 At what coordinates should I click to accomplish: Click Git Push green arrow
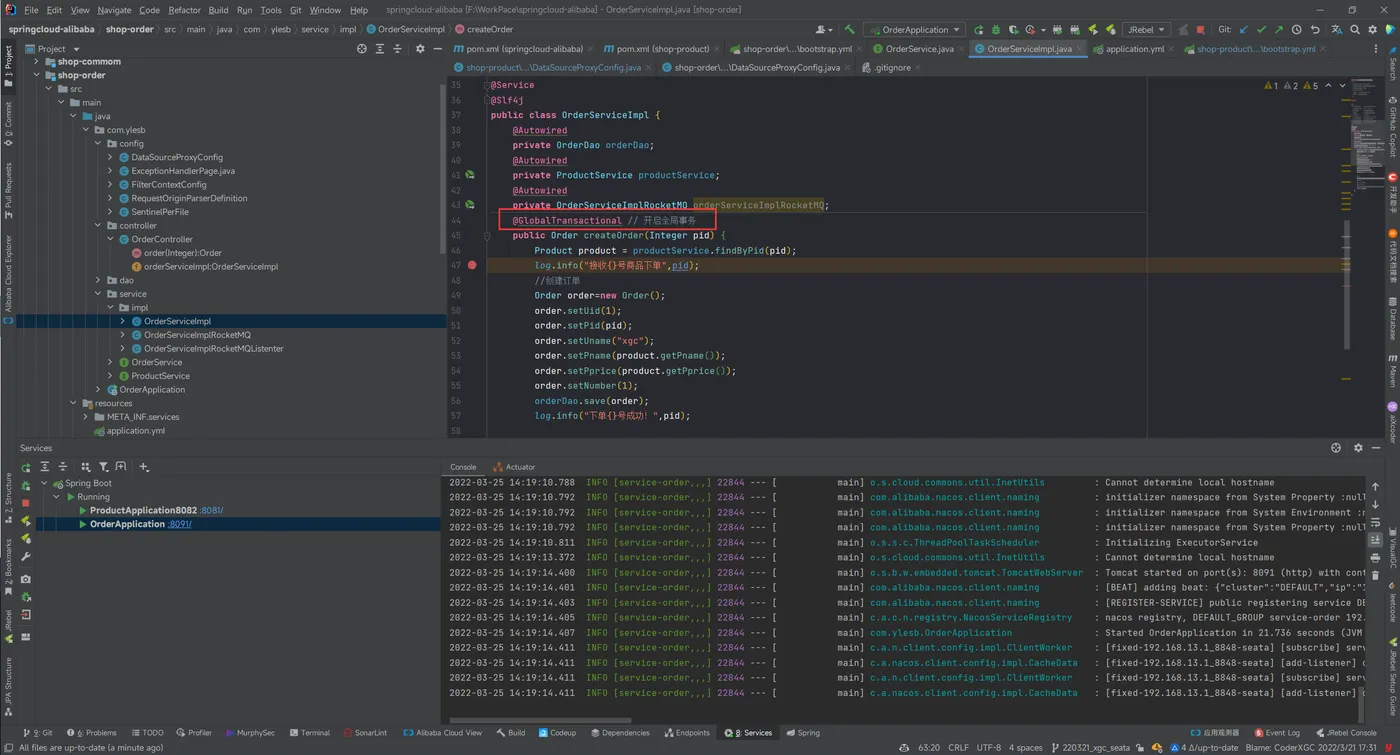pos(1279,30)
